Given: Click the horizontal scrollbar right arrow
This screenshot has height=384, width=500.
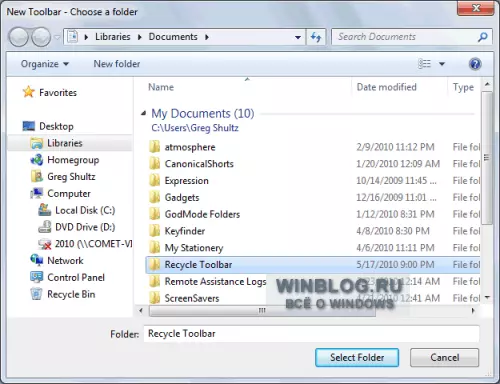Looking at the screenshot, I should click(473, 311).
